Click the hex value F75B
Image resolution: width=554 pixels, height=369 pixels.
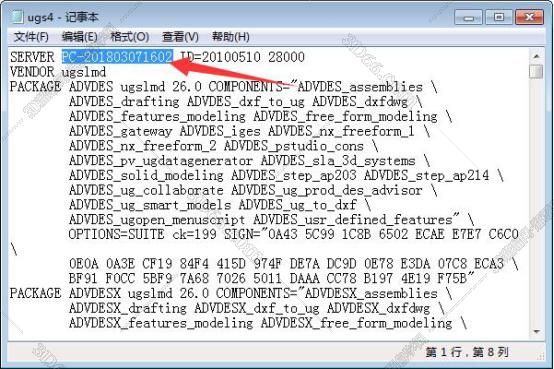pyautogui.click(x=452, y=279)
